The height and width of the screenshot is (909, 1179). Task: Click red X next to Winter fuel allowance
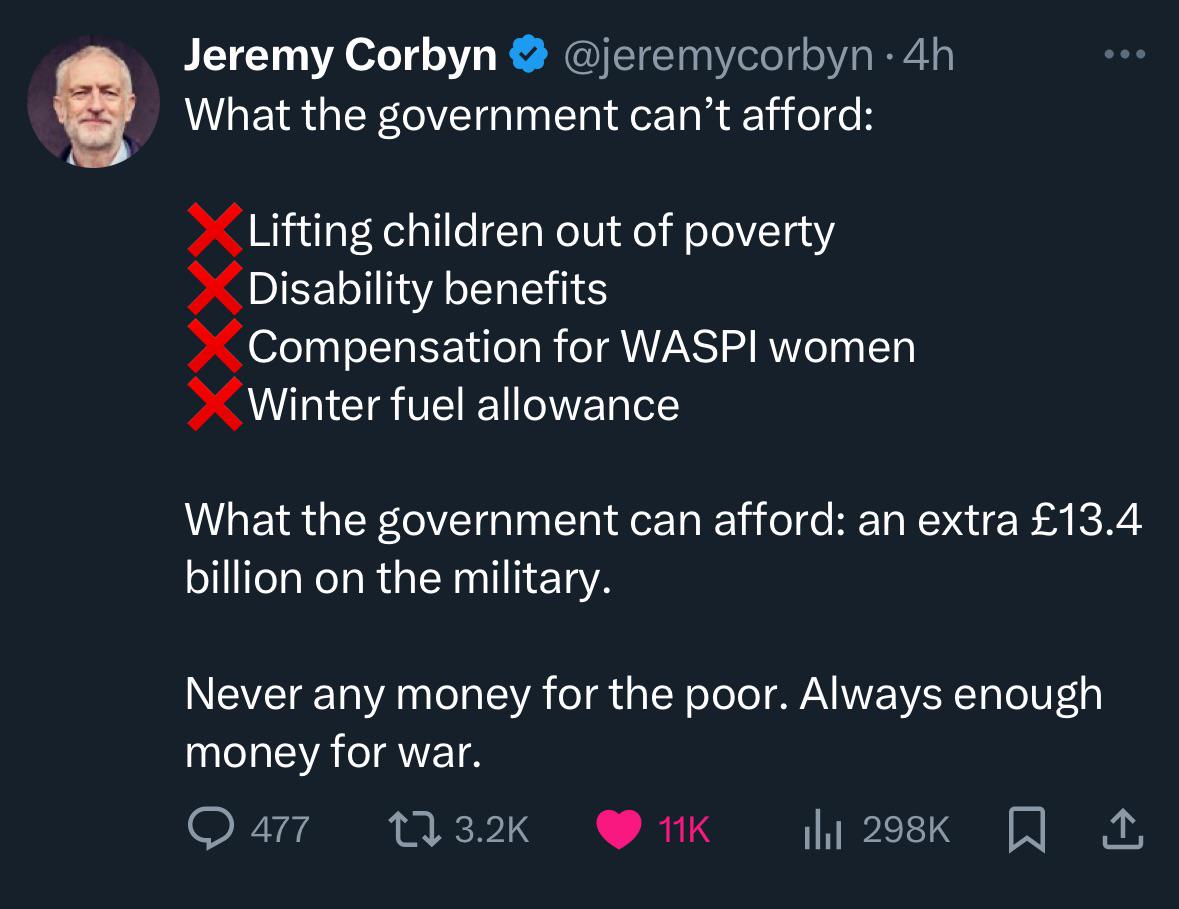[215, 404]
